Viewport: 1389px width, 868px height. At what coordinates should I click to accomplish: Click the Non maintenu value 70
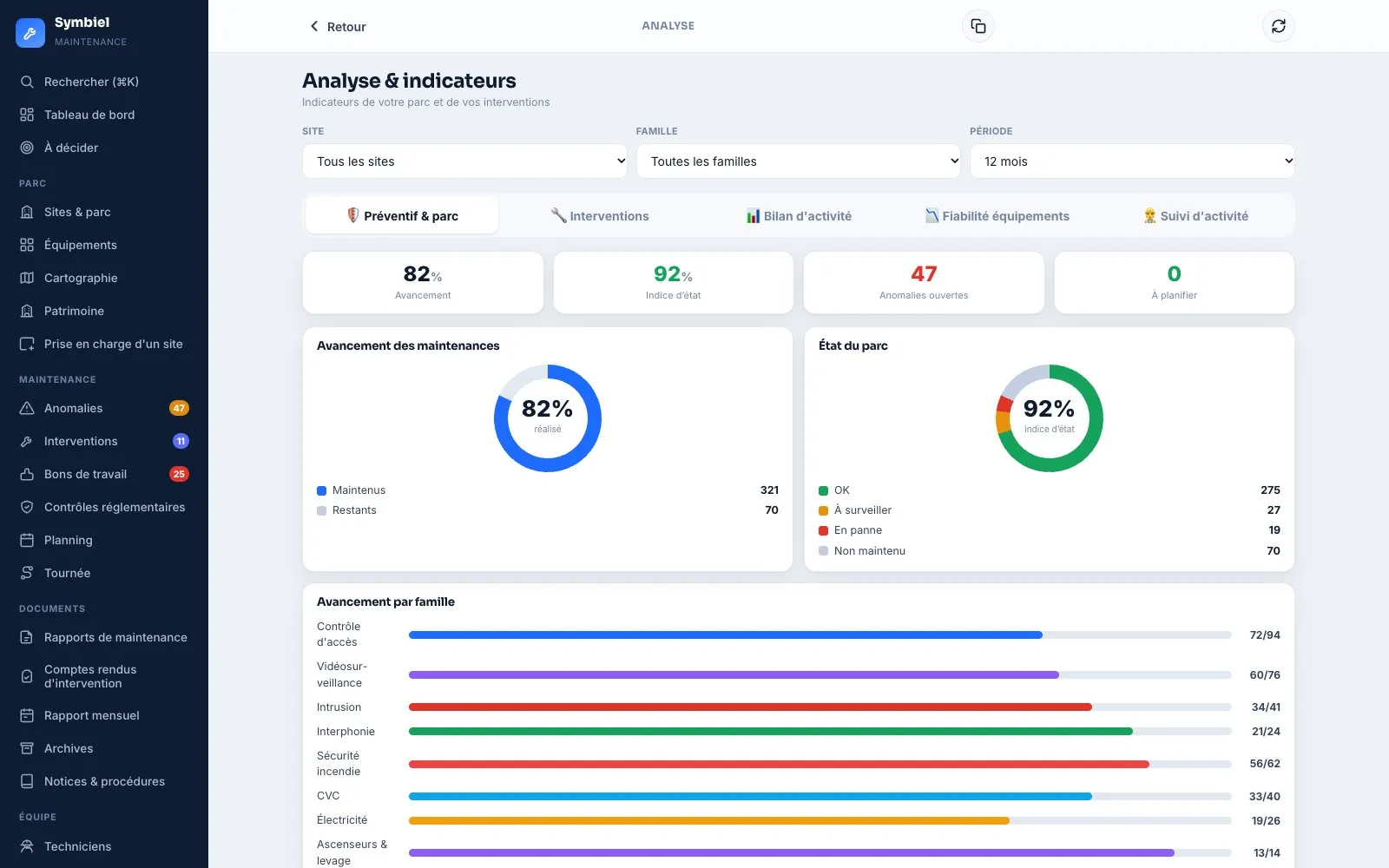1273,550
